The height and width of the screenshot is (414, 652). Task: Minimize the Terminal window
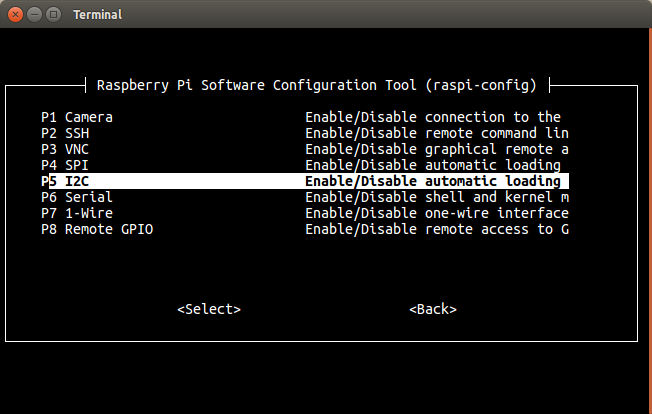(35, 15)
